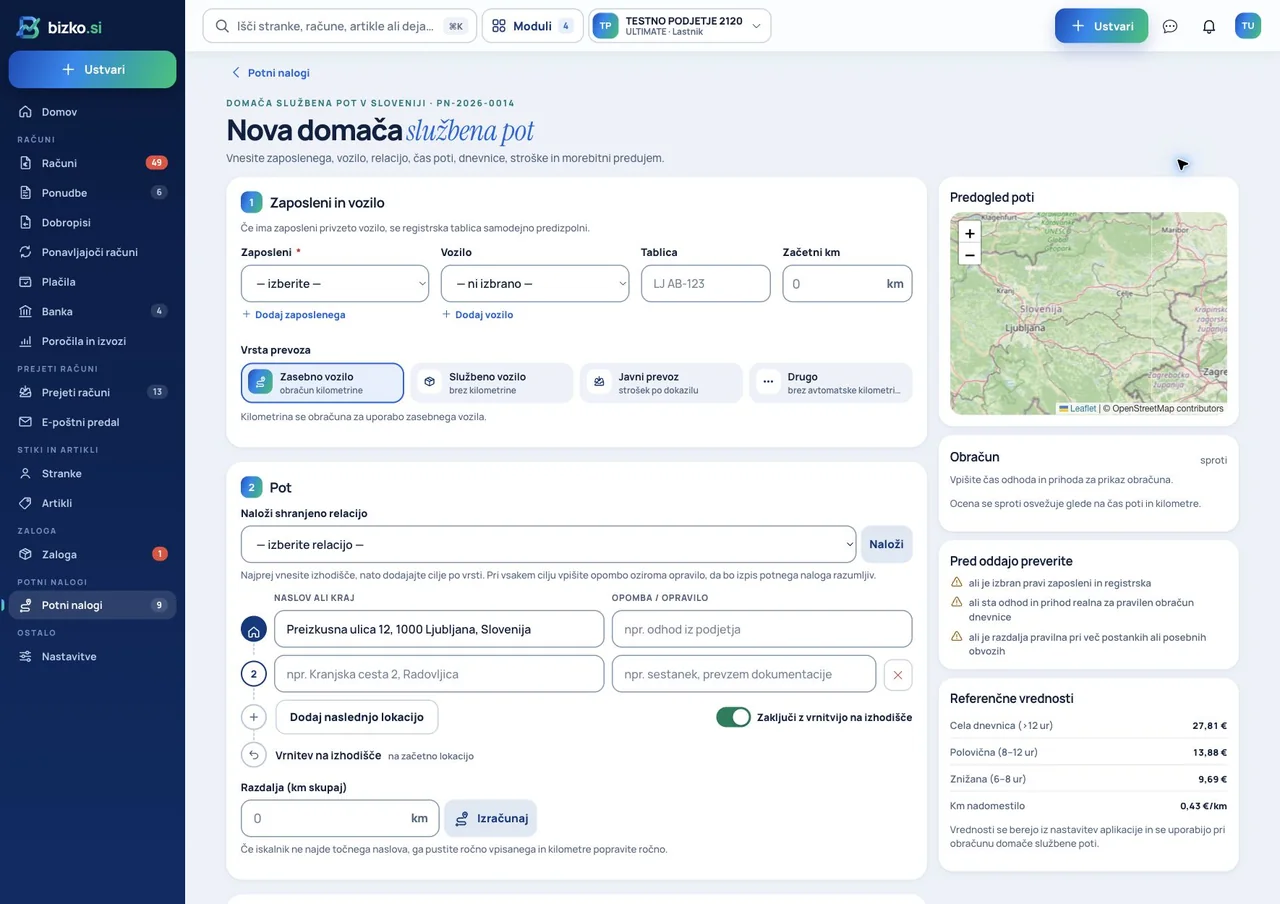
Task: Open Računi in the sidebar
Action: coord(93,163)
